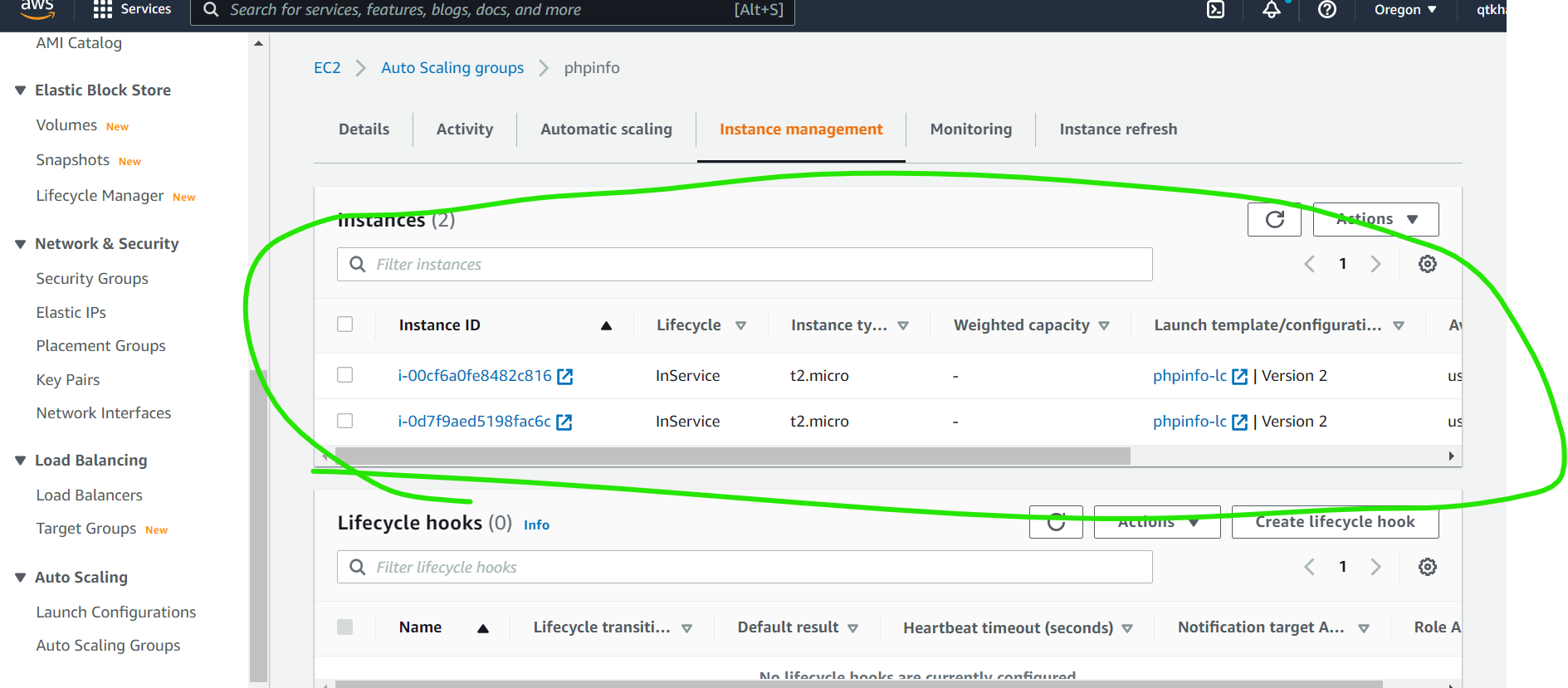Tick checkbox for instance i-00cf6a0fe8482c816

coord(345,375)
